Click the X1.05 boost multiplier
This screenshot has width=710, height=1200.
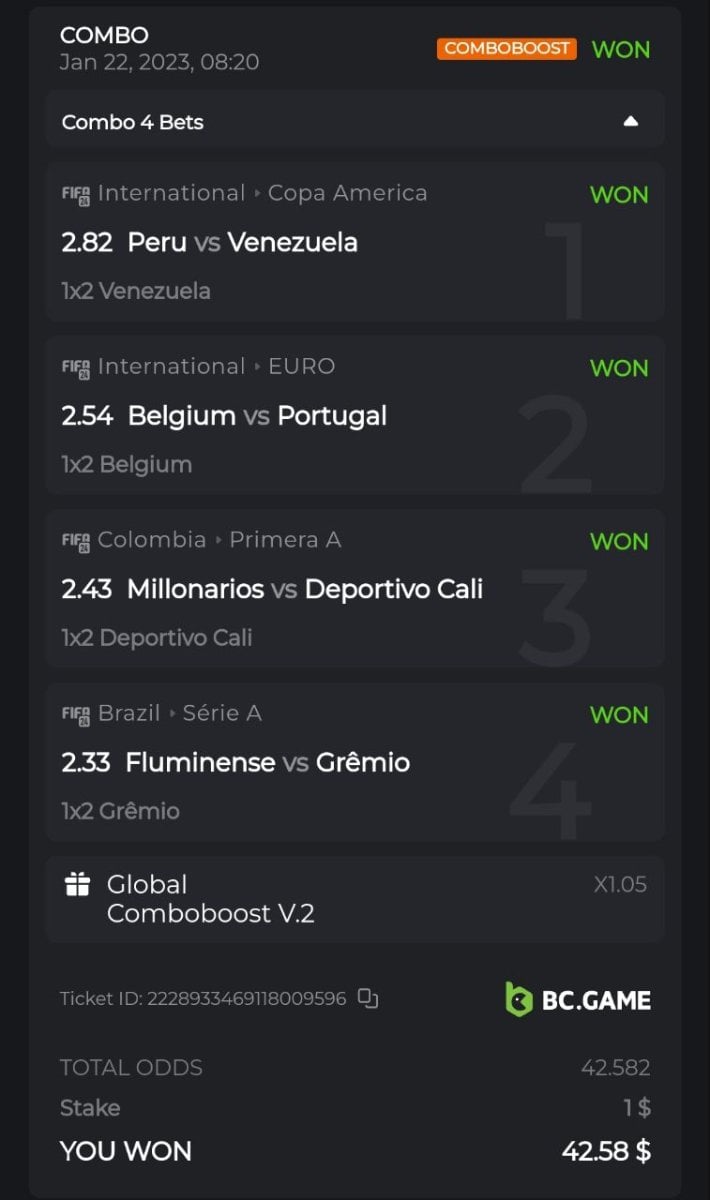(x=620, y=884)
